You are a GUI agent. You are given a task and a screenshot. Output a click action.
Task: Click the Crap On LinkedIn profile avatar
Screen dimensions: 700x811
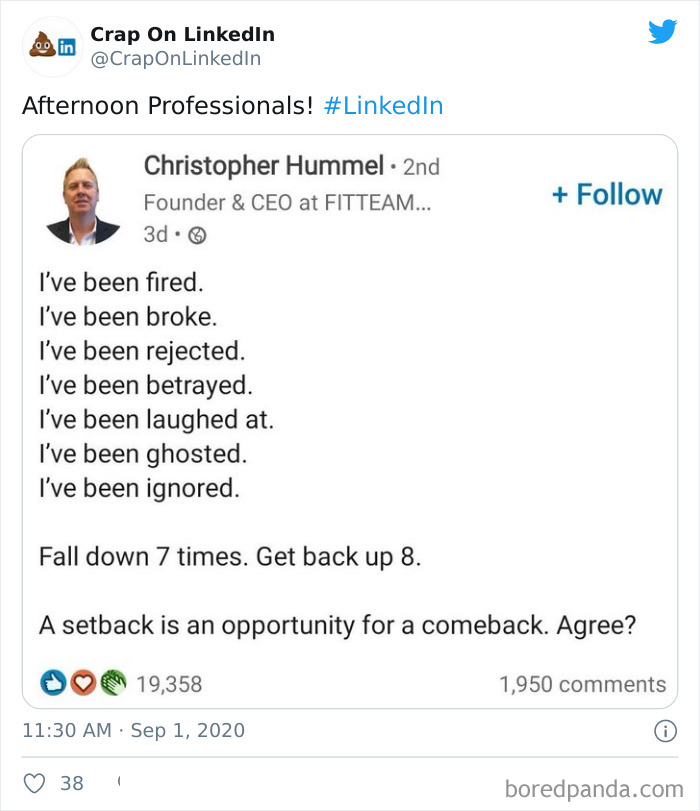[x=45, y=45]
